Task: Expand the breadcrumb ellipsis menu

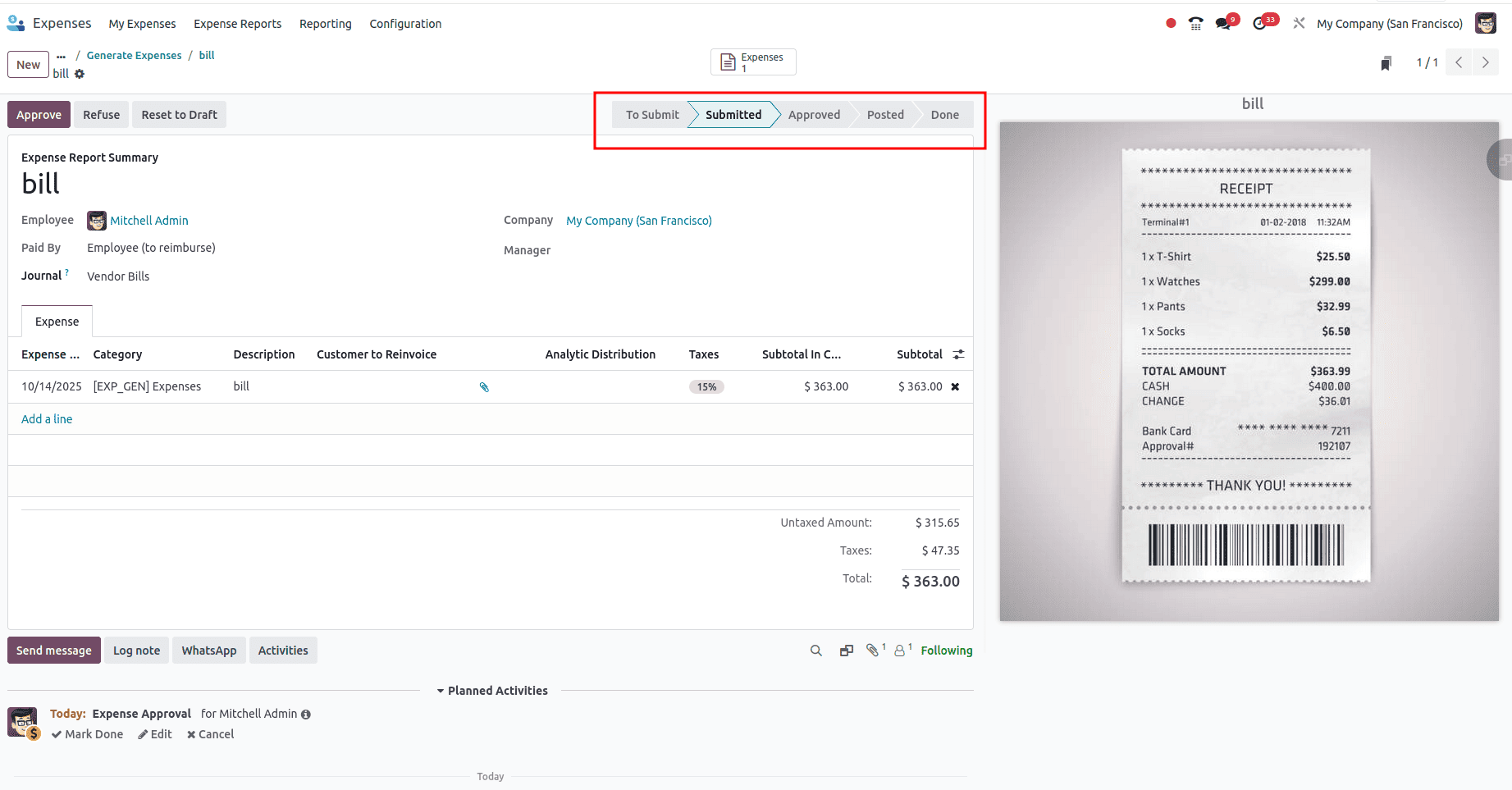Action: click(x=60, y=55)
